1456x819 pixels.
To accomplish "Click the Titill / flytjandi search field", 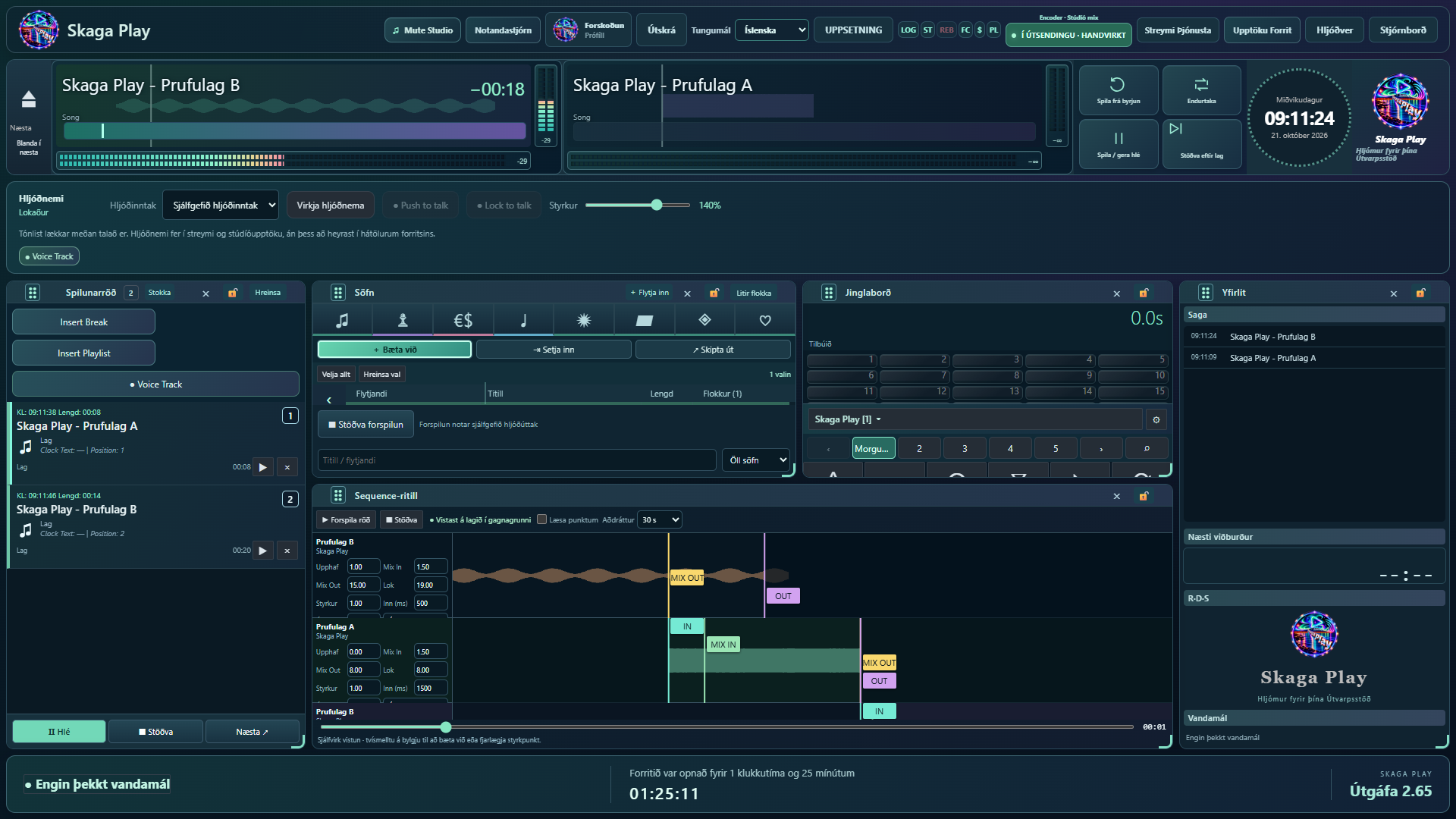I will pos(516,460).
